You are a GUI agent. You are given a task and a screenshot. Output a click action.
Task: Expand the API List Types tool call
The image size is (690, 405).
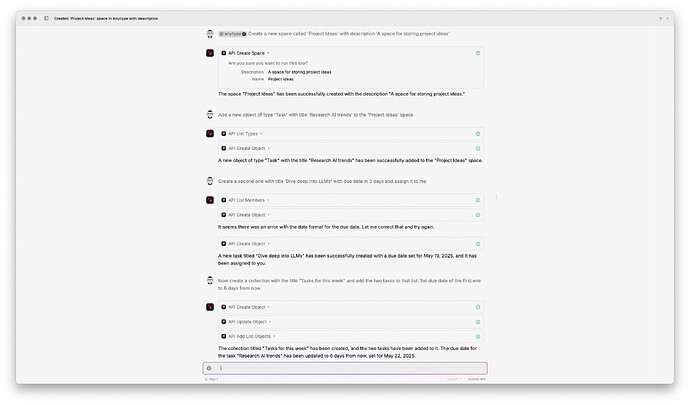tap(261, 134)
